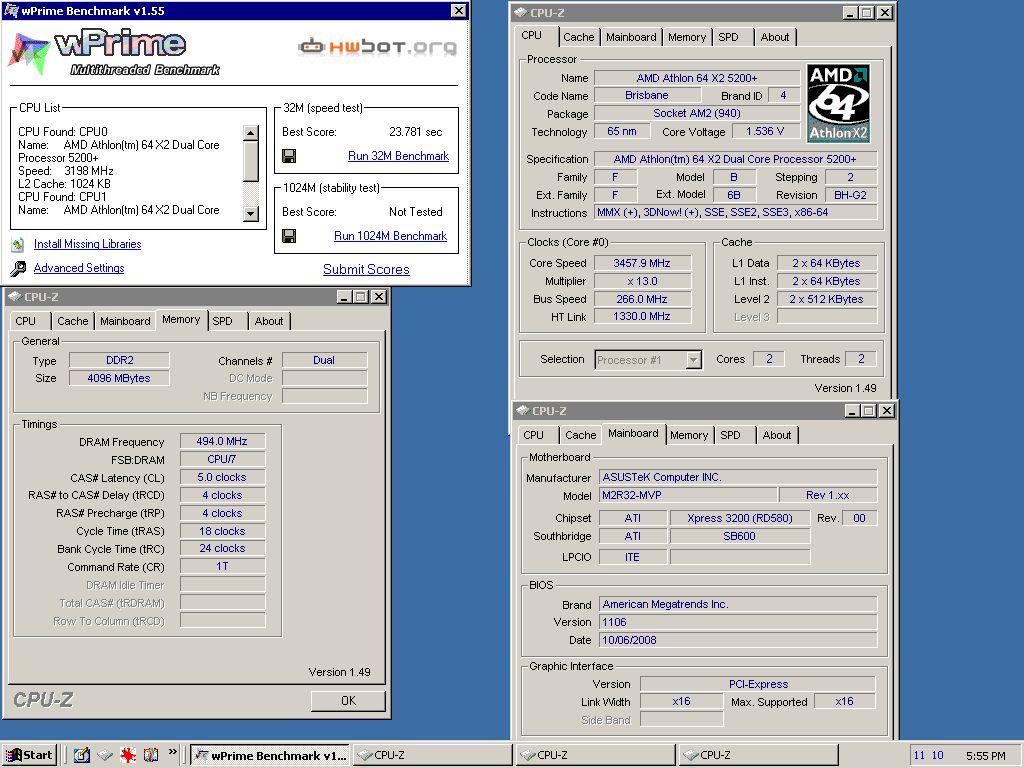Click the save icon beside Run 32M Benchmark
The height and width of the screenshot is (768, 1024).
[289, 156]
